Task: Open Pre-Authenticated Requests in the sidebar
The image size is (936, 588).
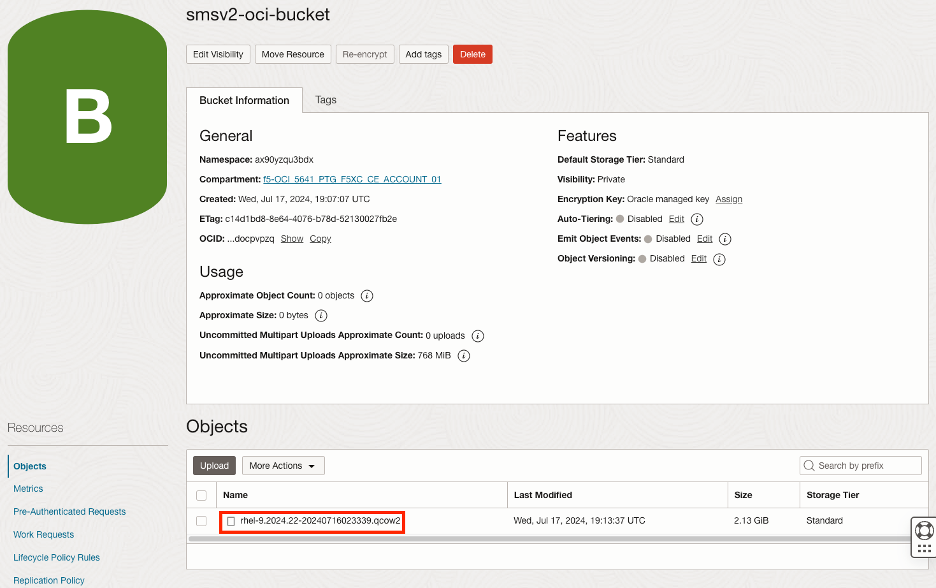Action: pyautogui.click(x=69, y=511)
